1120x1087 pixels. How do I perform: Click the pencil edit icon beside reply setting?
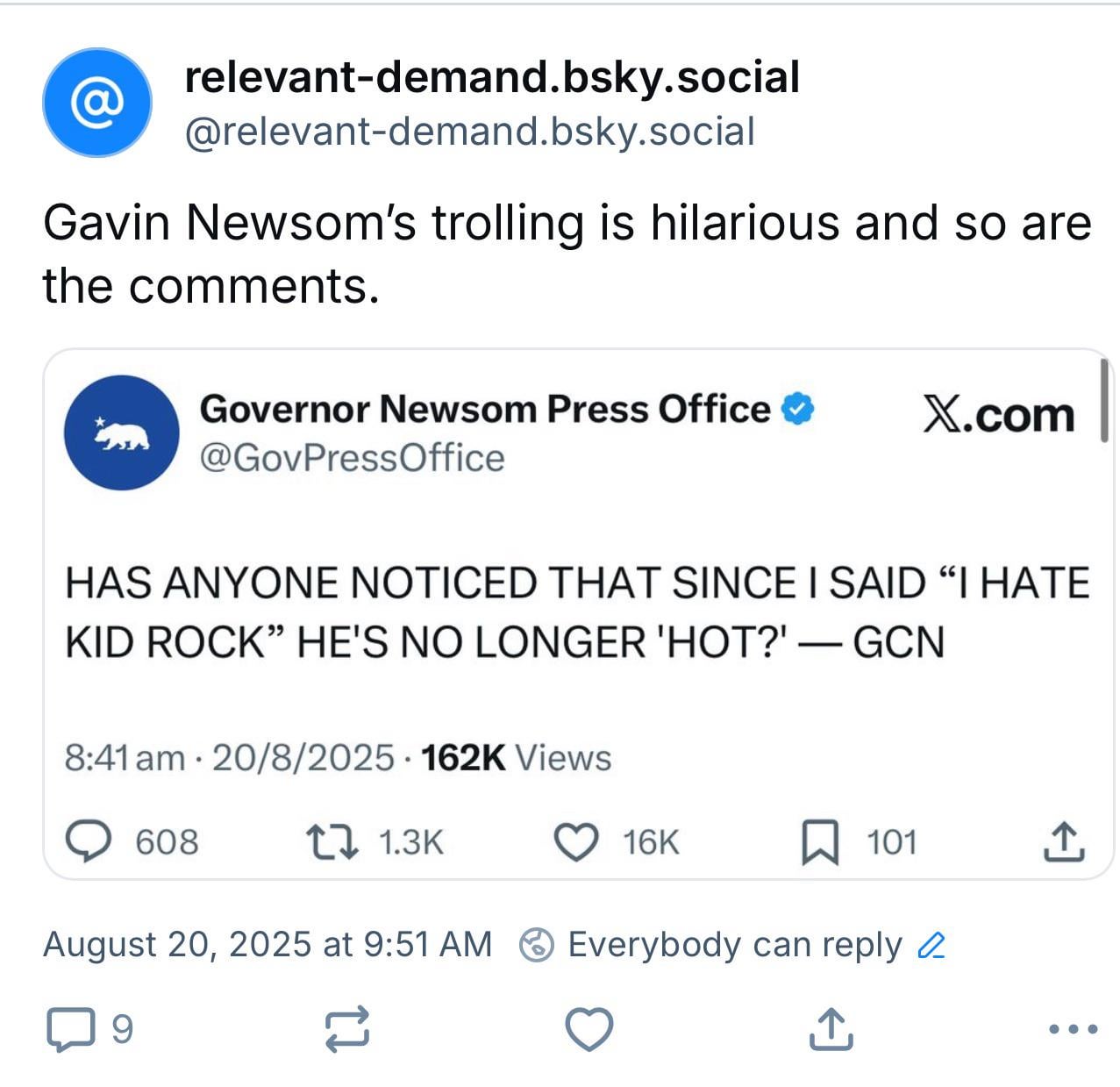tap(931, 946)
